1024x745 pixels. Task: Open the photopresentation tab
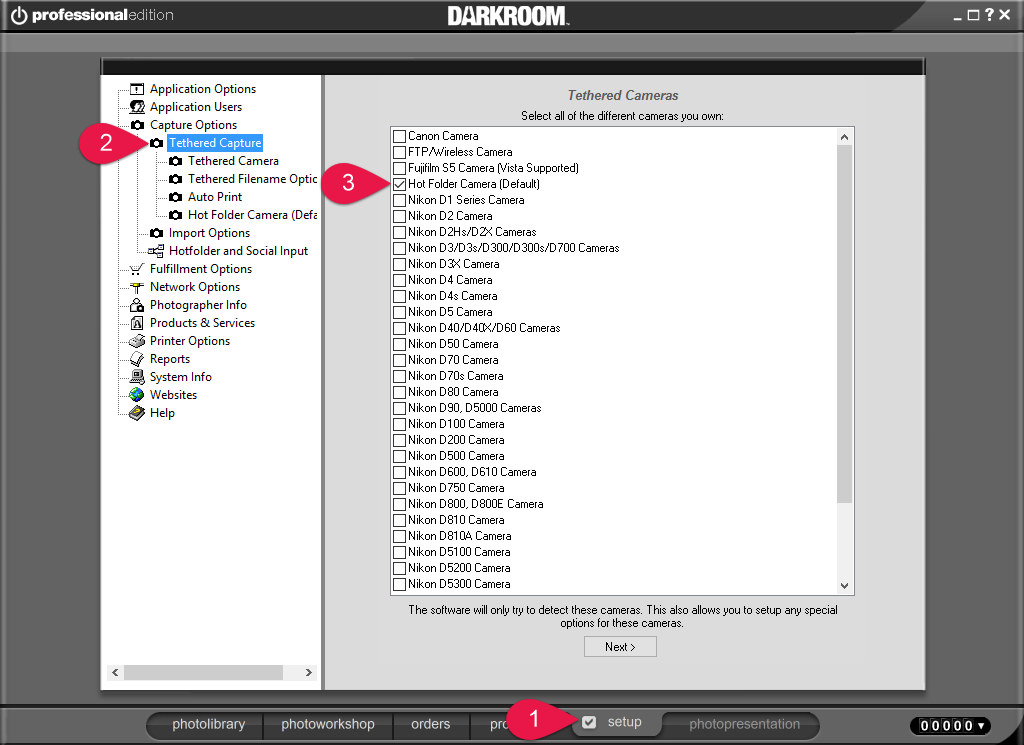pos(744,724)
